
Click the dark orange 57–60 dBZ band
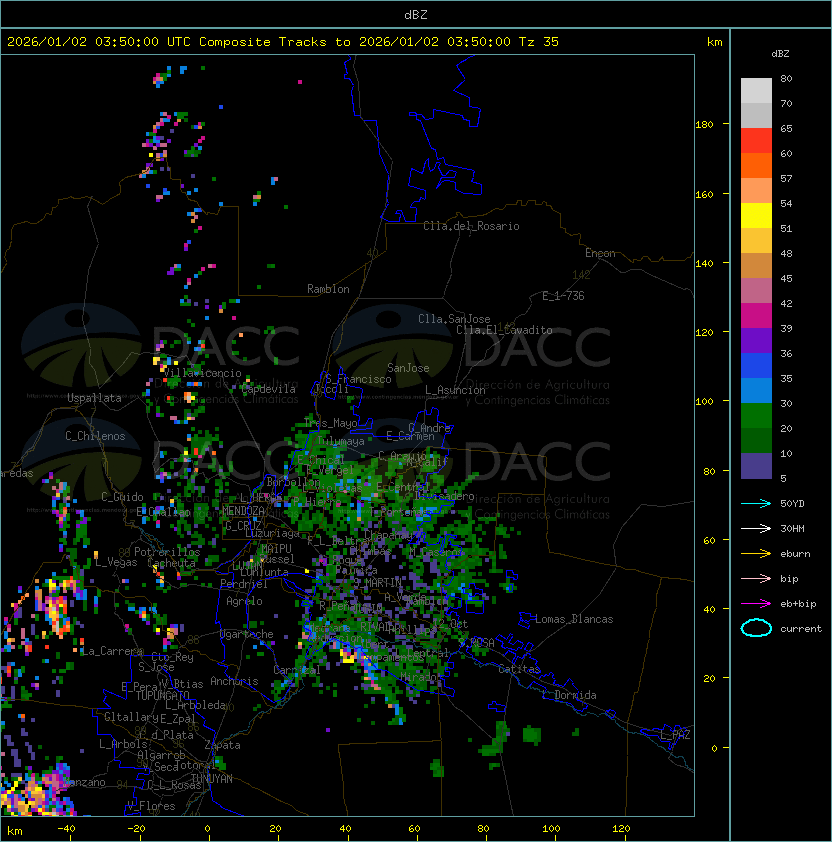(756, 166)
